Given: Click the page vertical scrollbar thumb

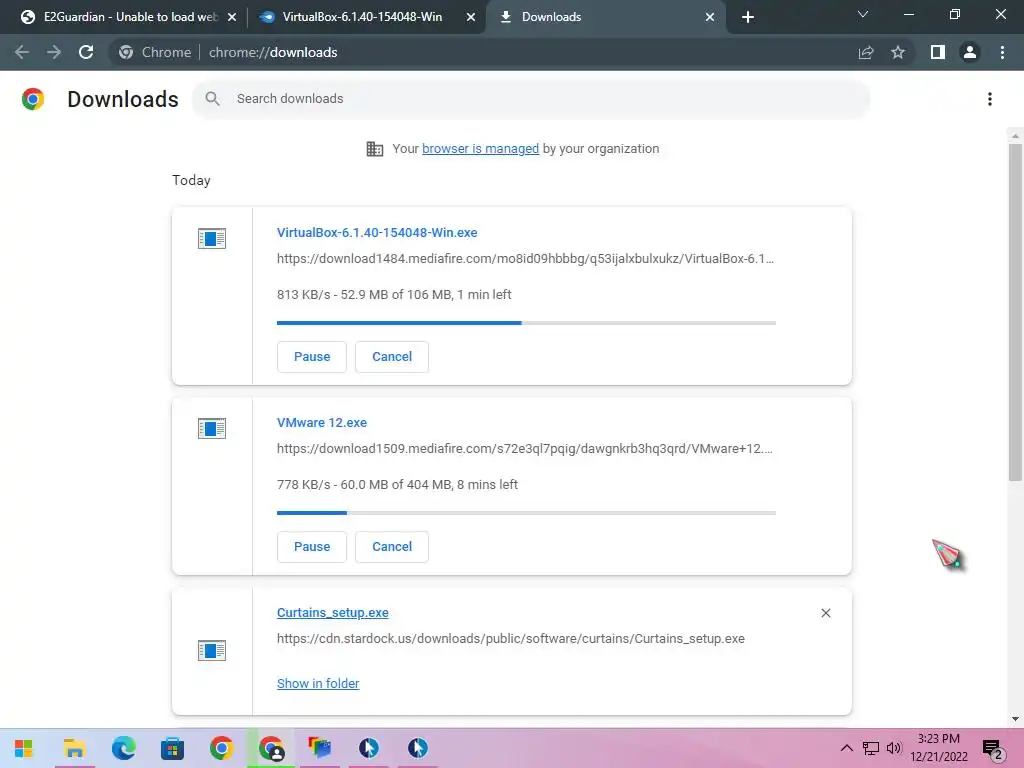Looking at the screenshot, I should pos(1015,312).
